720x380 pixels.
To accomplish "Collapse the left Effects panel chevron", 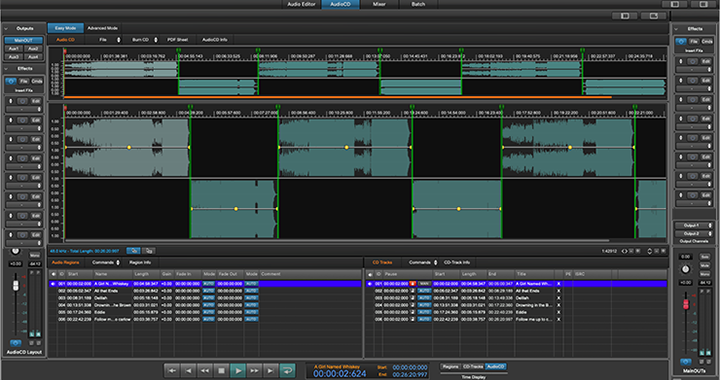I will pos(6,69).
